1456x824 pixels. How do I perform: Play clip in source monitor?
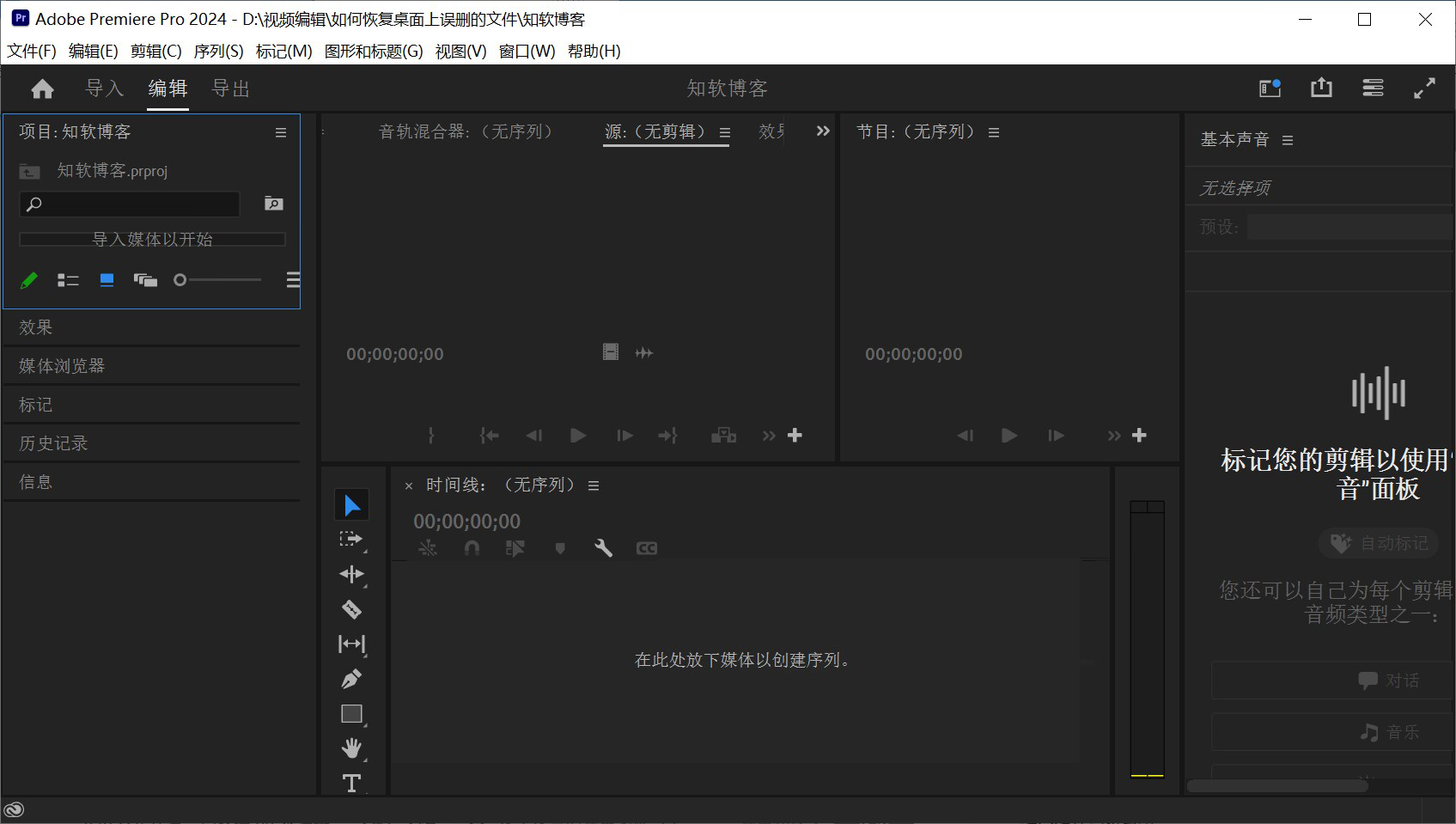click(x=578, y=436)
